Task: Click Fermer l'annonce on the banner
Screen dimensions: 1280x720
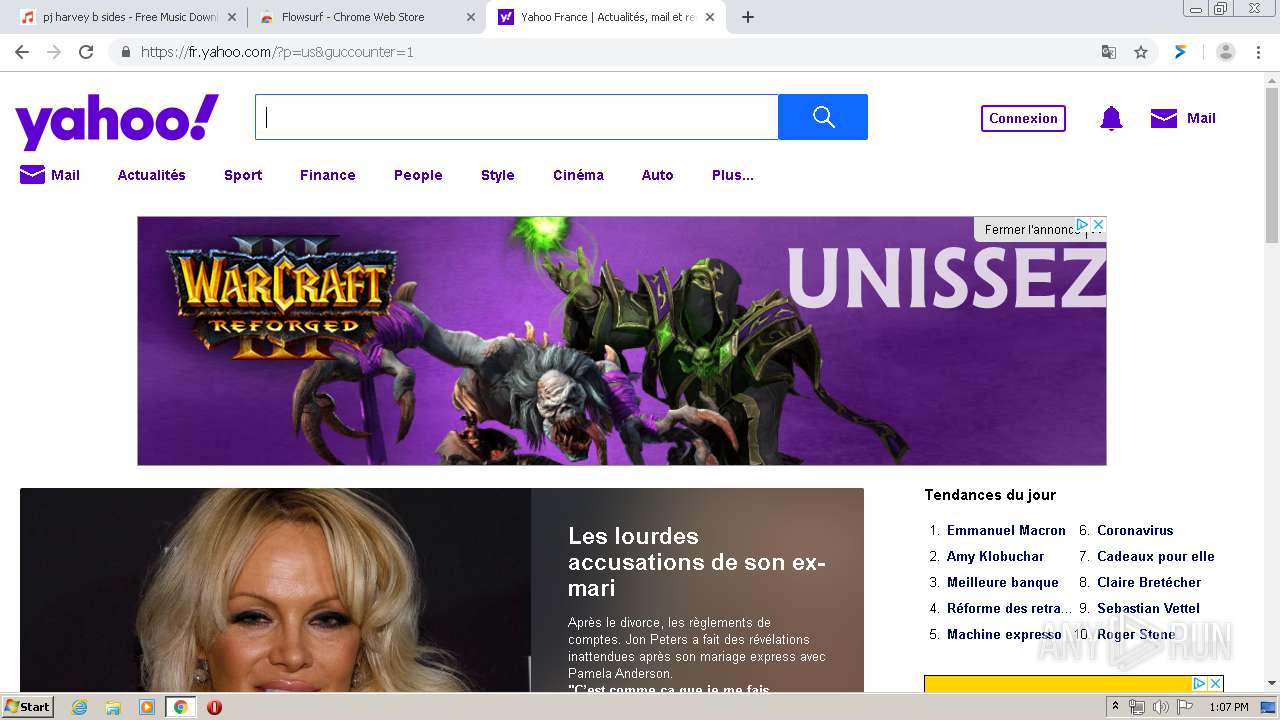Action: pos(1030,229)
